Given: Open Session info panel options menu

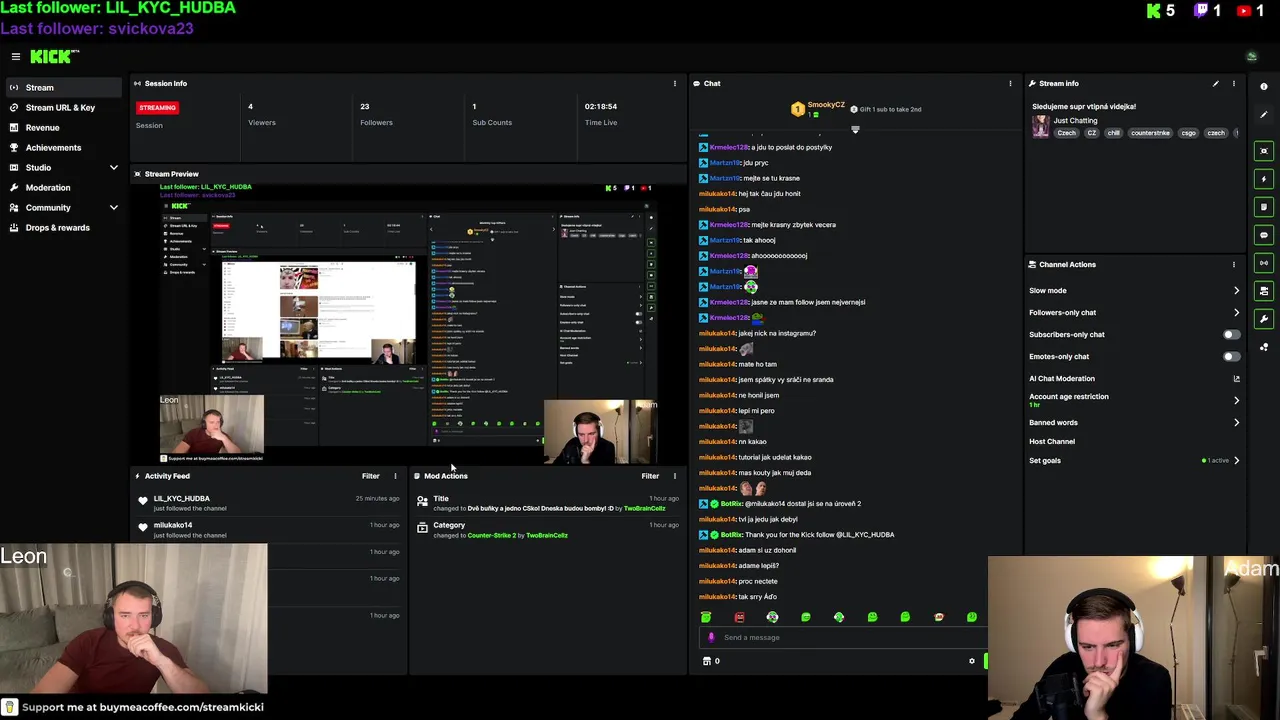Looking at the screenshot, I should click(x=675, y=83).
